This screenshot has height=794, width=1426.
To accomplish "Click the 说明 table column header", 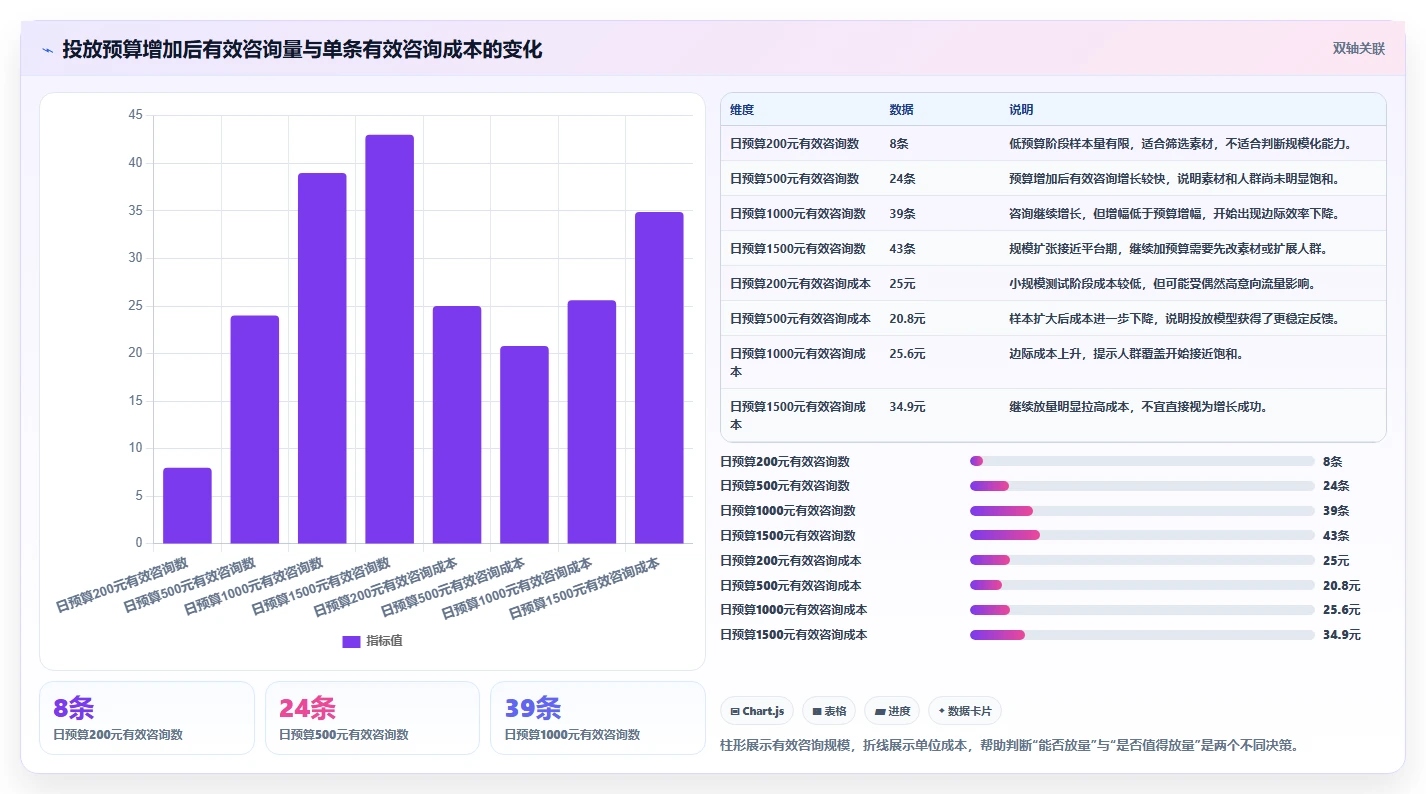I will click(x=1021, y=109).
